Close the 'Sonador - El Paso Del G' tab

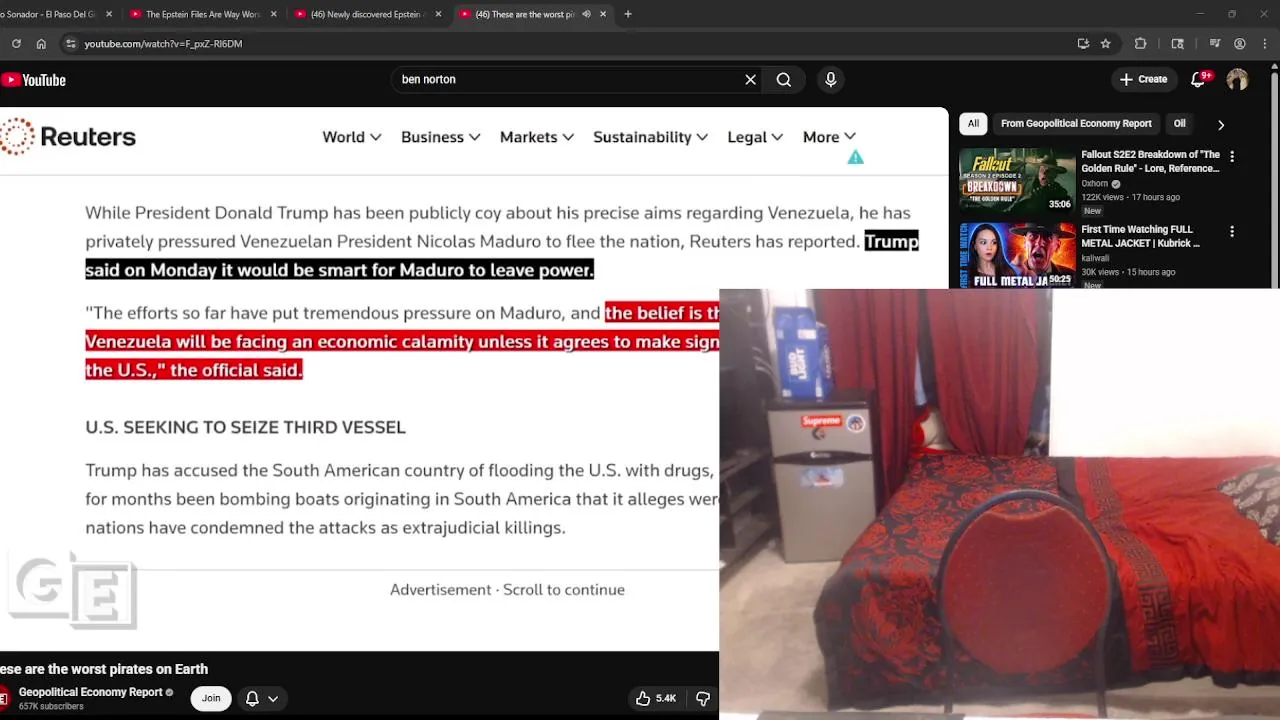tap(109, 14)
